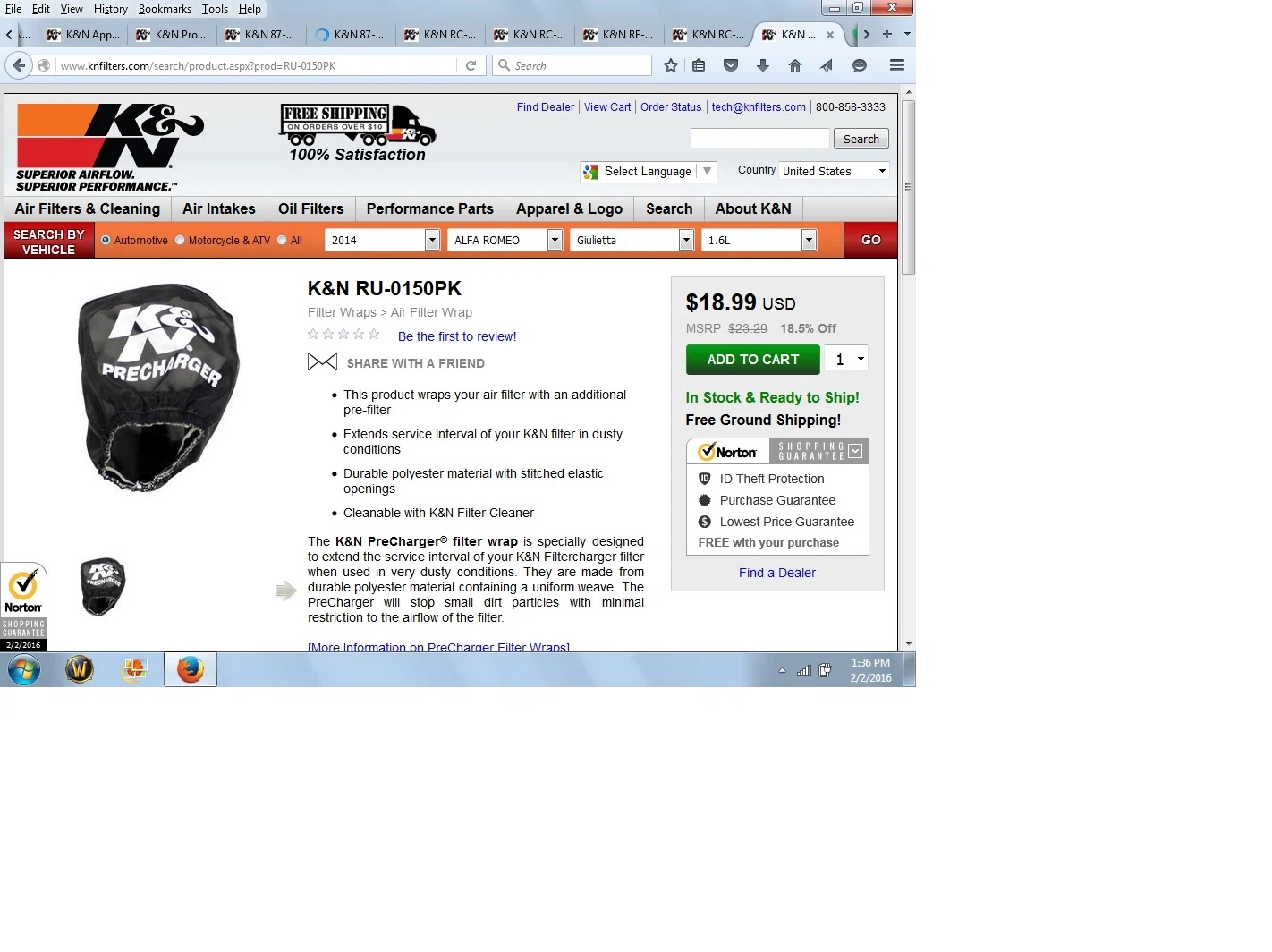Open the Firefox hamburger menu
The width and height of the screenshot is (1272, 952).
click(x=897, y=65)
